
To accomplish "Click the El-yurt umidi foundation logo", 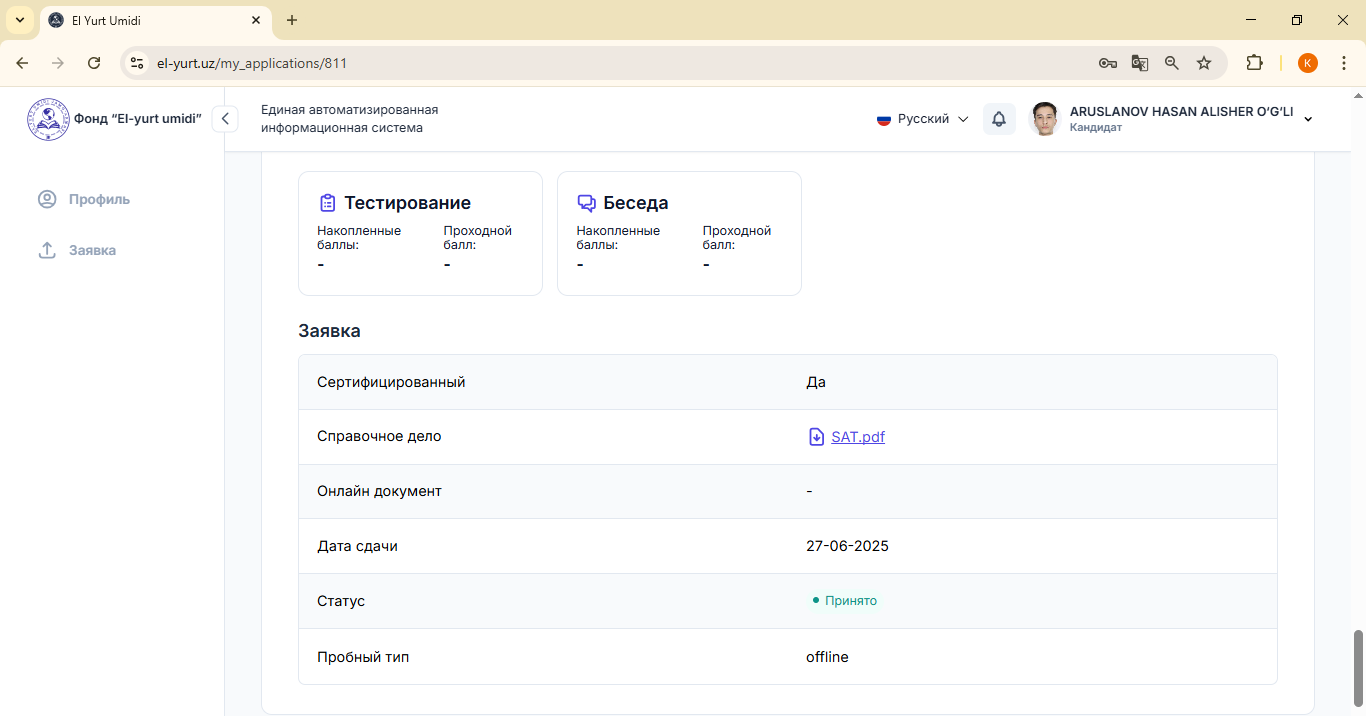I will [x=48, y=119].
